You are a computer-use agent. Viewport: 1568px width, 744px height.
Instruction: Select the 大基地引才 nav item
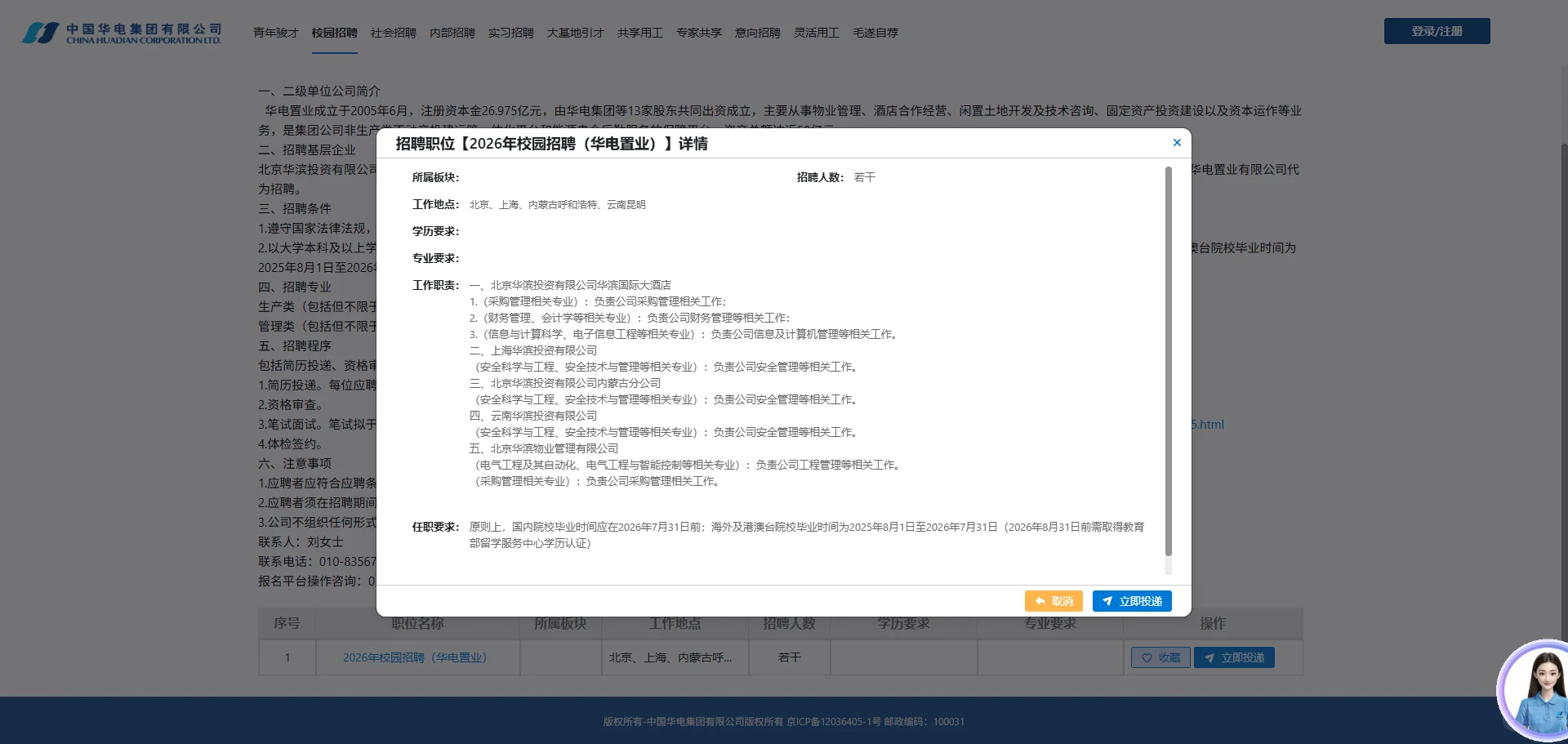pyautogui.click(x=575, y=33)
